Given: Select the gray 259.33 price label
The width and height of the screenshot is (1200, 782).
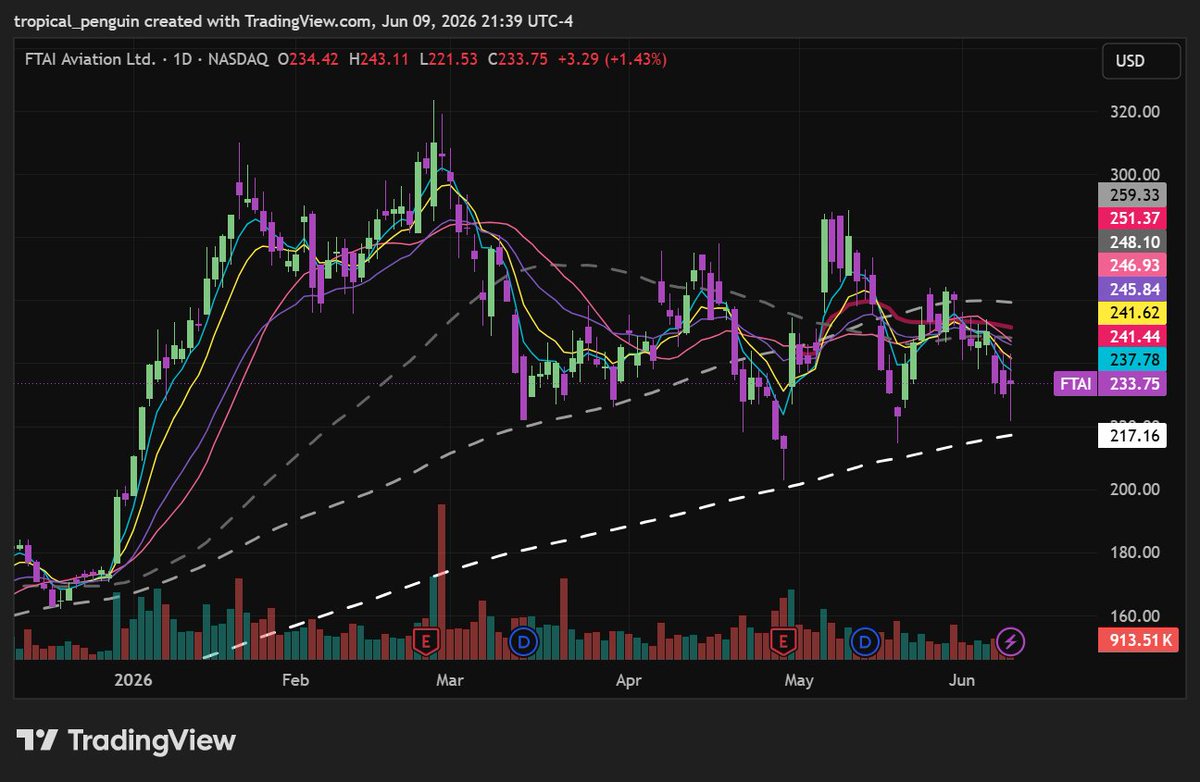Looking at the screenshot, I should [1132, 195].
